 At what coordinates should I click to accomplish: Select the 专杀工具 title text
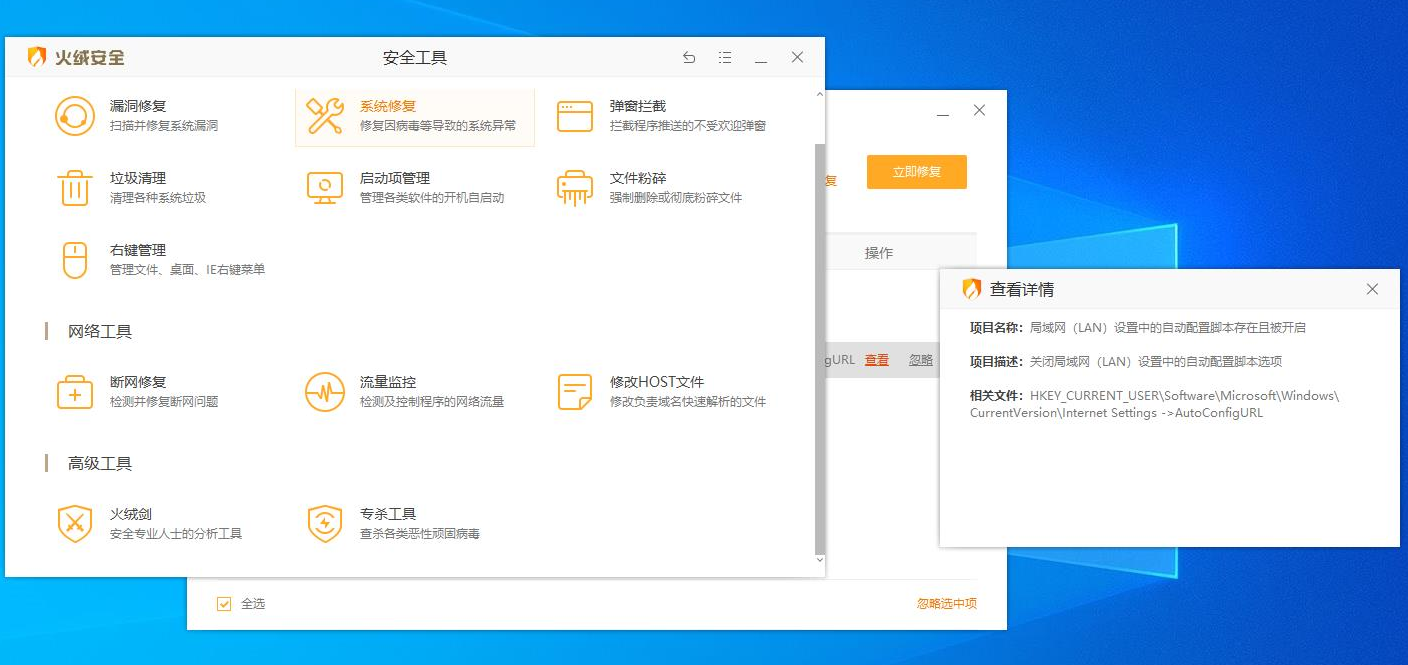click(x=388, y=514)
